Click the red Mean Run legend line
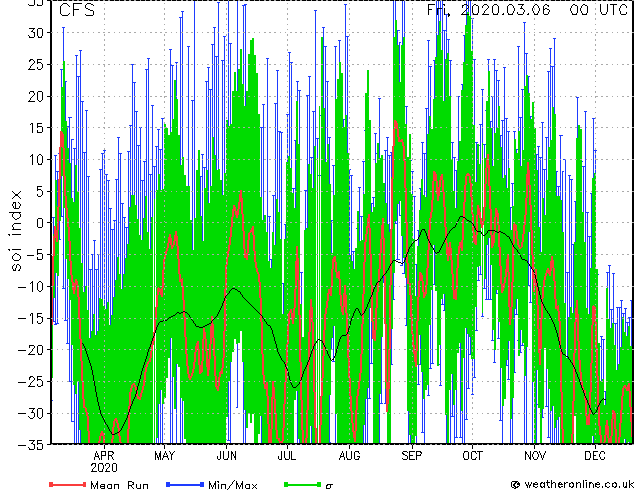 point(68,484)
